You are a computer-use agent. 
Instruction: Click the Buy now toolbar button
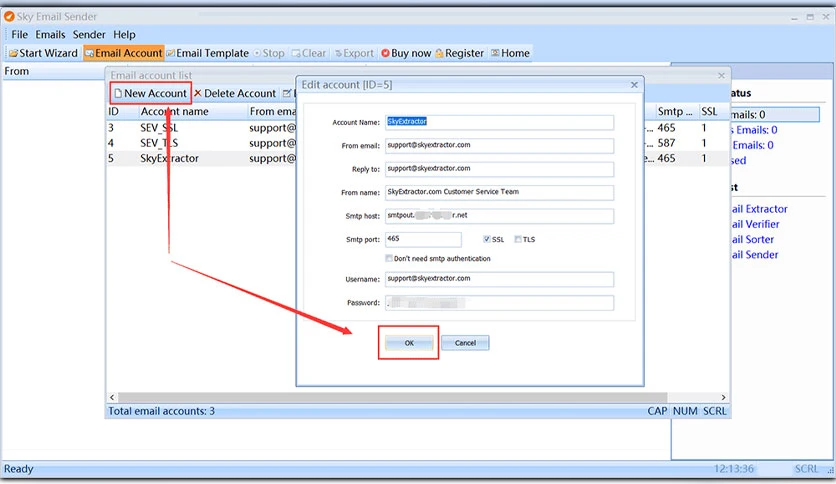pos(406,53)
